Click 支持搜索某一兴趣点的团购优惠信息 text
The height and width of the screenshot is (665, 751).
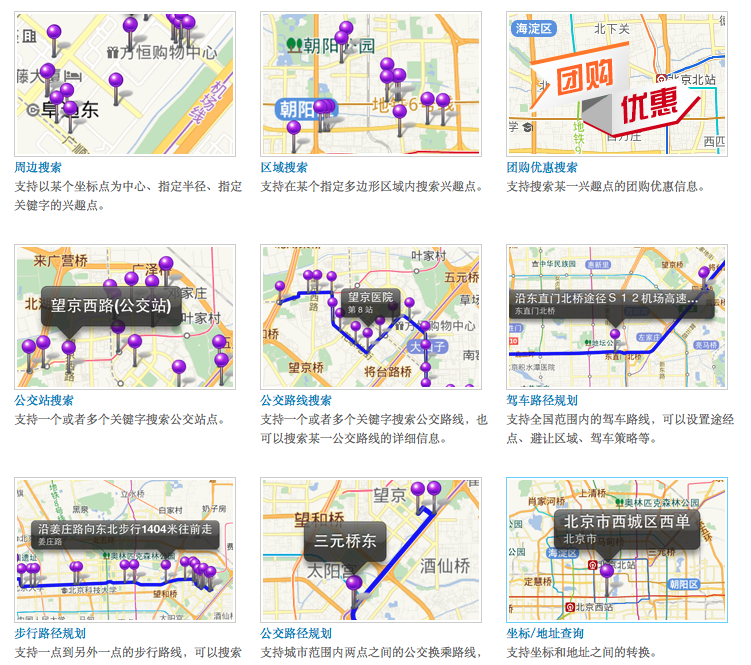[605, 186]
